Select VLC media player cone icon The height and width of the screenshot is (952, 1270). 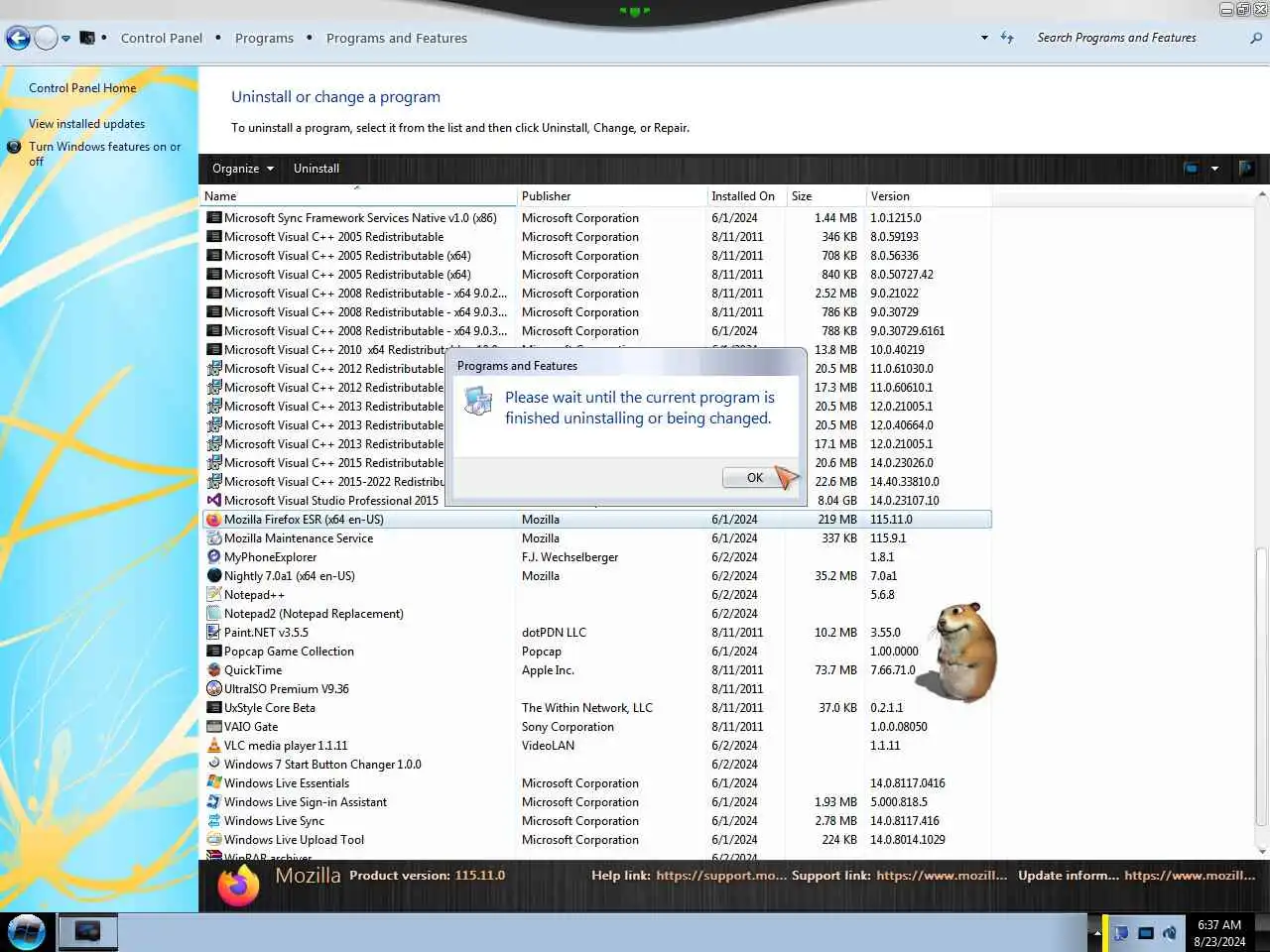point(213,746)
